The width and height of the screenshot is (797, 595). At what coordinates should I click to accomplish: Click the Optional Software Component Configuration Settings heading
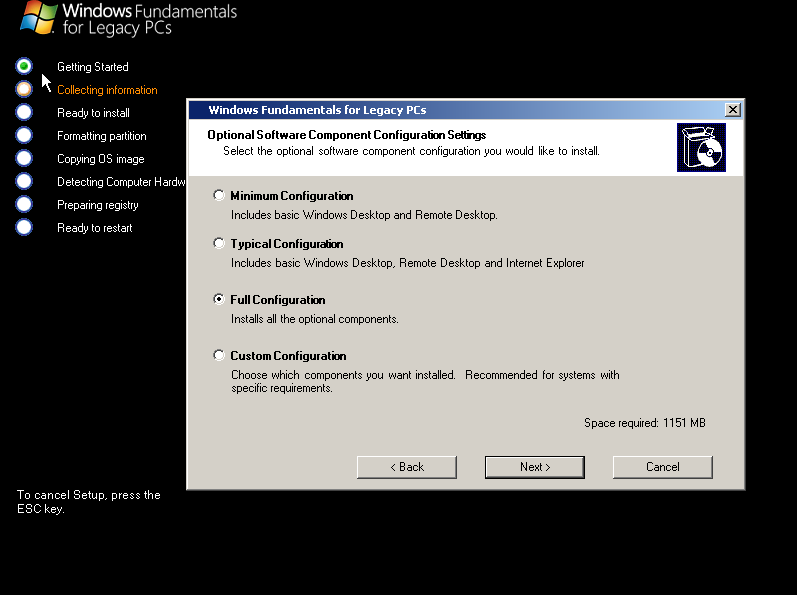click(x=347, y=135)
